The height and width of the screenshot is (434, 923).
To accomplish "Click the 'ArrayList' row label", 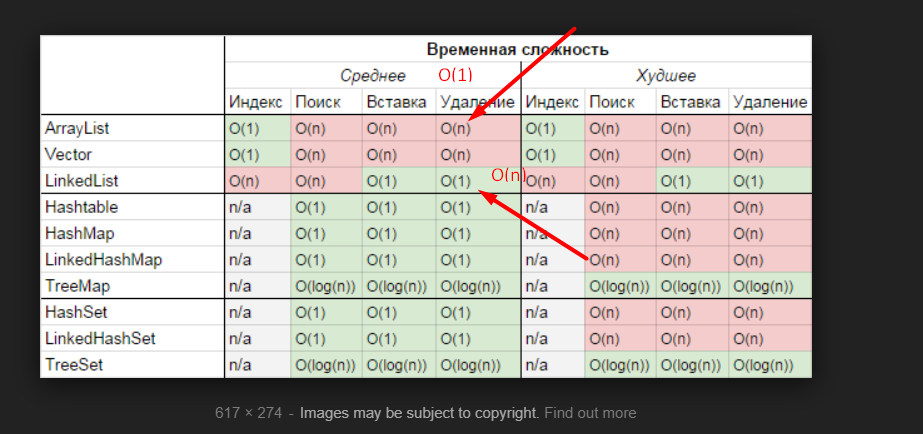I will pyautogui.click(x=77, y=128).
